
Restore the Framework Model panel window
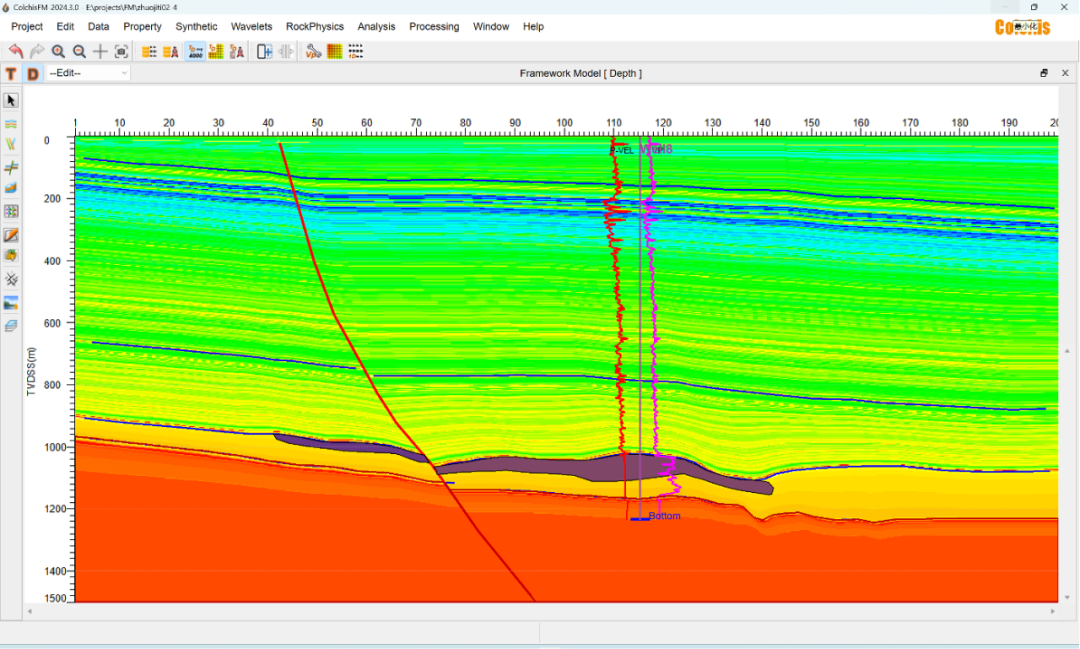point(1044,73)
